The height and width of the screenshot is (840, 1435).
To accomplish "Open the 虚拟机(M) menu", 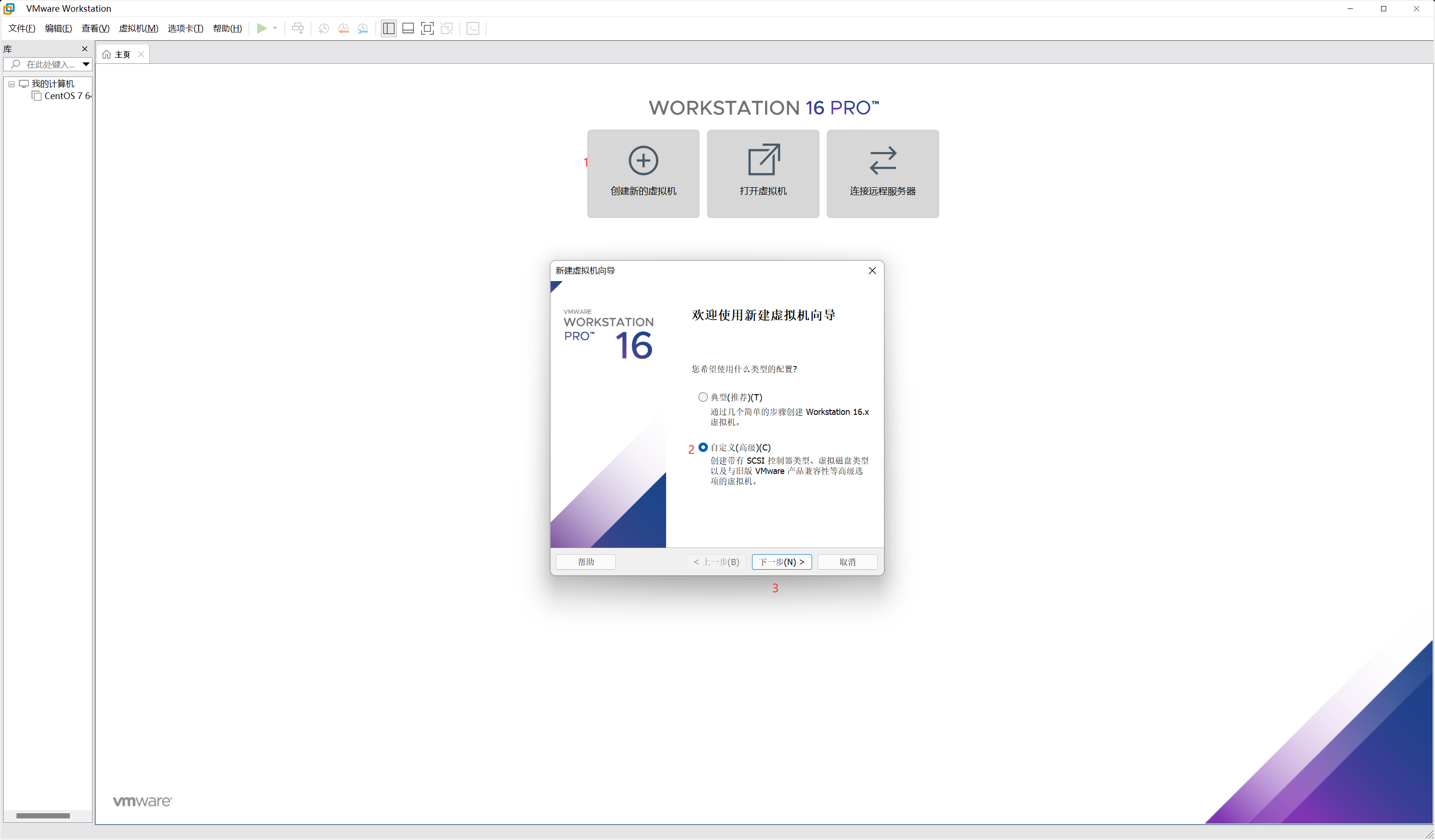I will pos(138,29).
